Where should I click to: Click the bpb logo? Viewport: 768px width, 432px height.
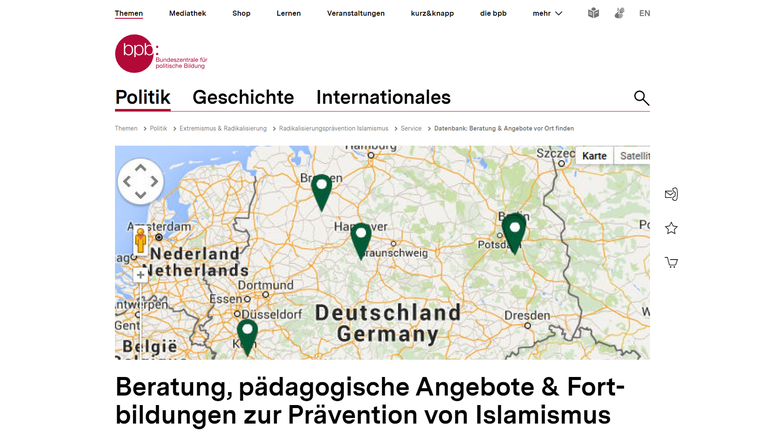(161, 53)
